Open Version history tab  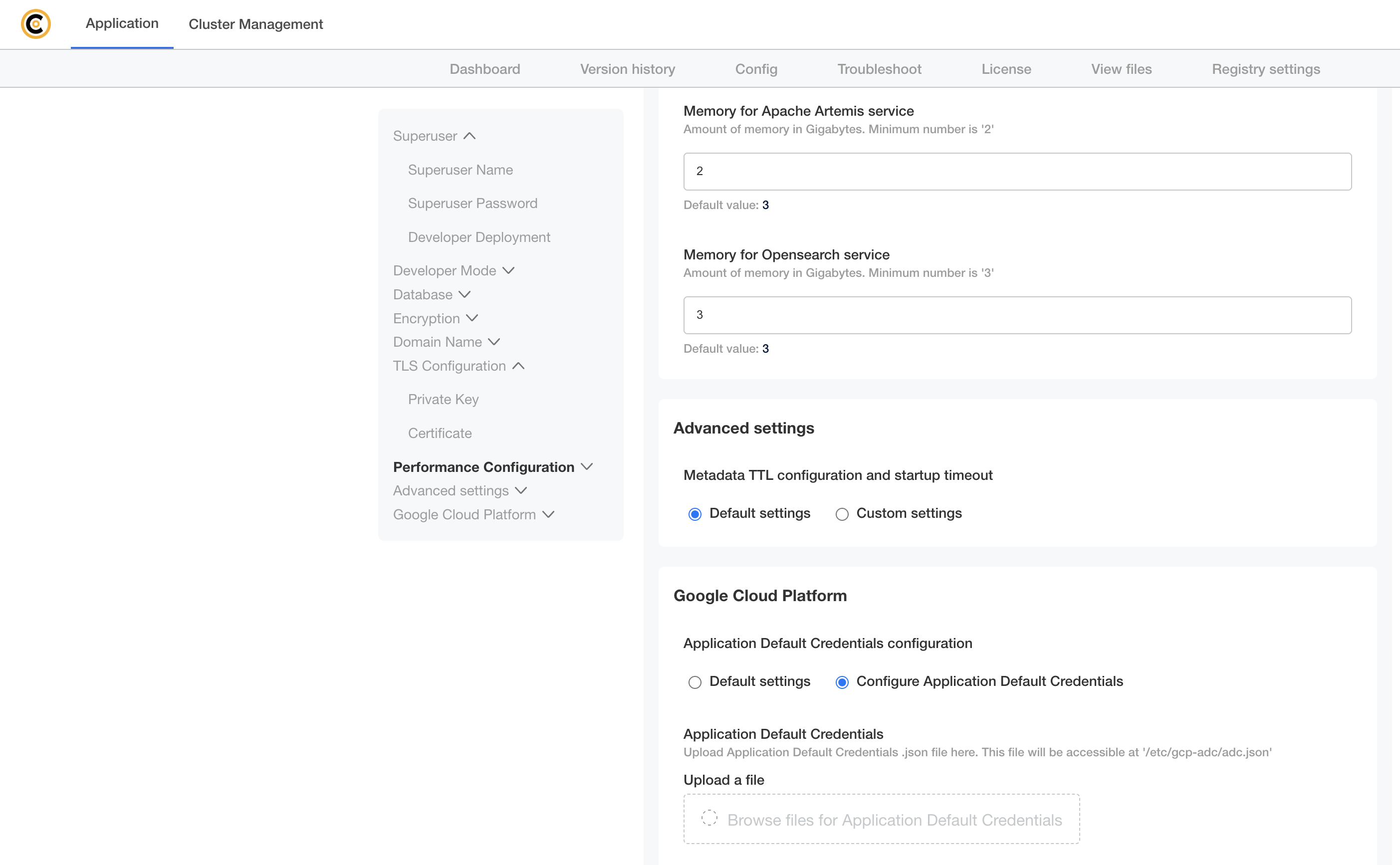click(x=628, y=69)
